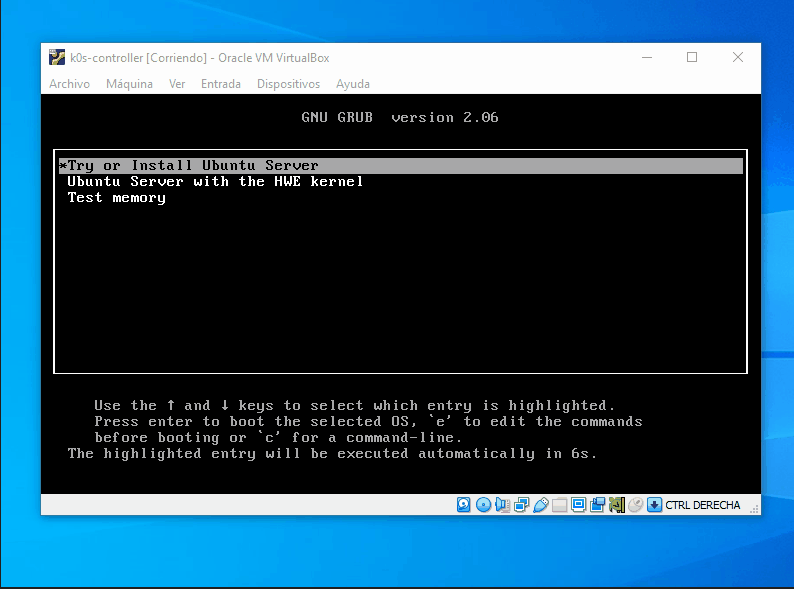Open the Ver menu
This screenshot has height=589, width=794.
177,84
